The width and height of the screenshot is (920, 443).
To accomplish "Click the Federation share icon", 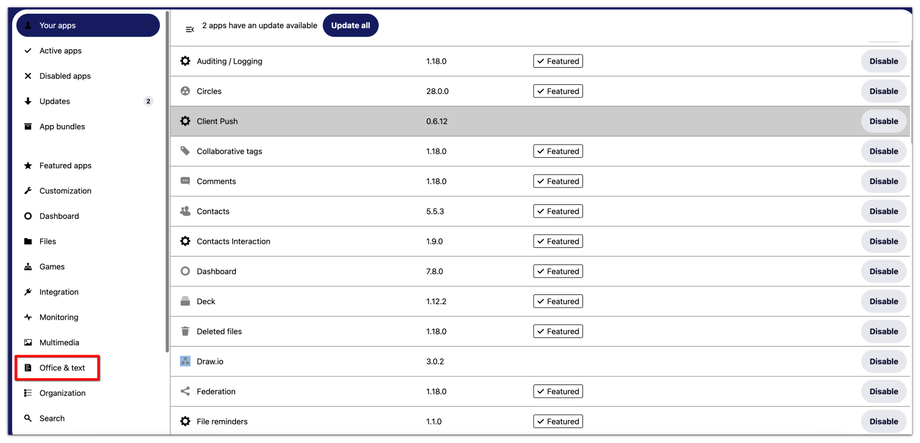I will [185, 391].
